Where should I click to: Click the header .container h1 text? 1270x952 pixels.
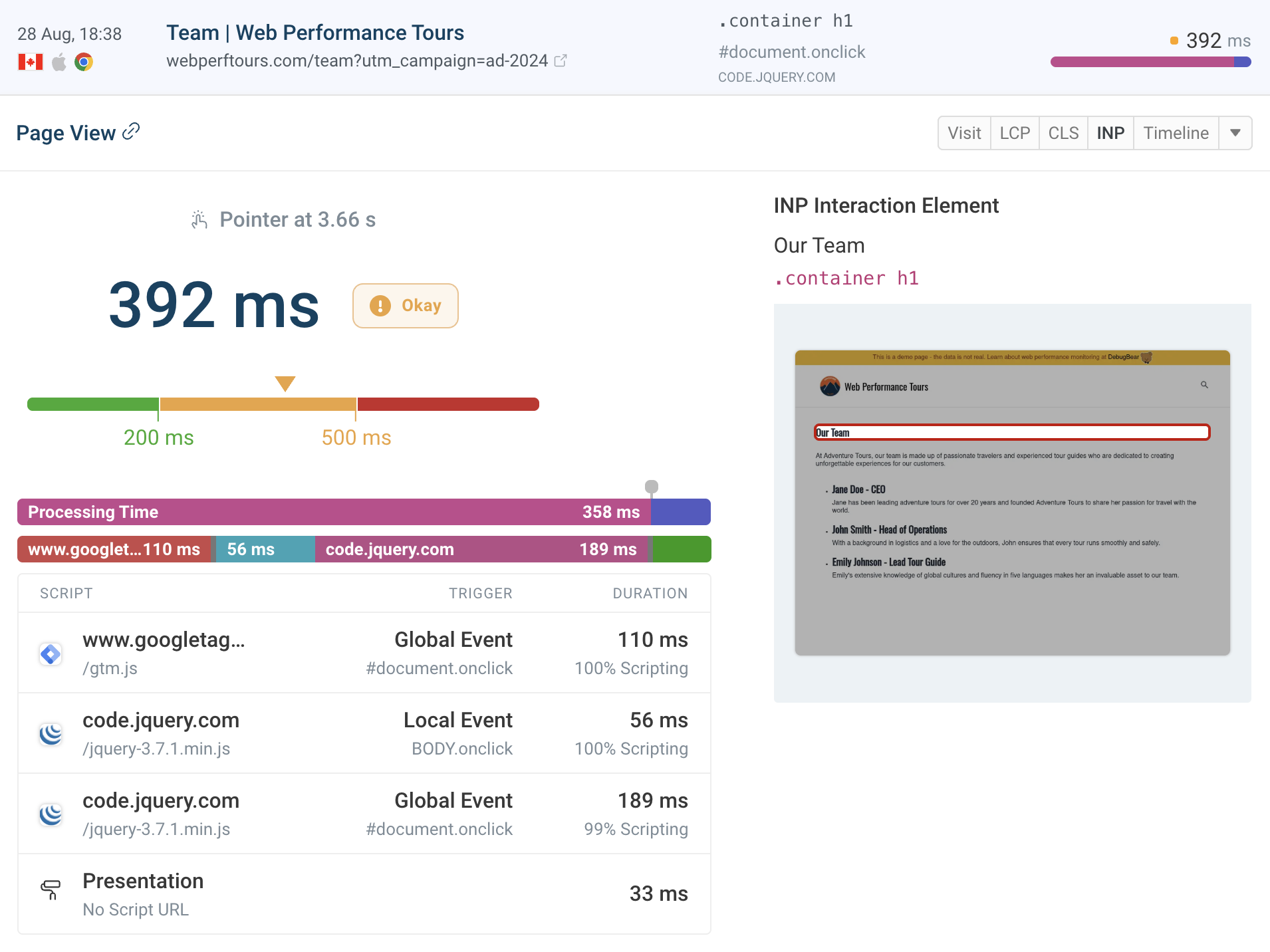tap(785, 21)
